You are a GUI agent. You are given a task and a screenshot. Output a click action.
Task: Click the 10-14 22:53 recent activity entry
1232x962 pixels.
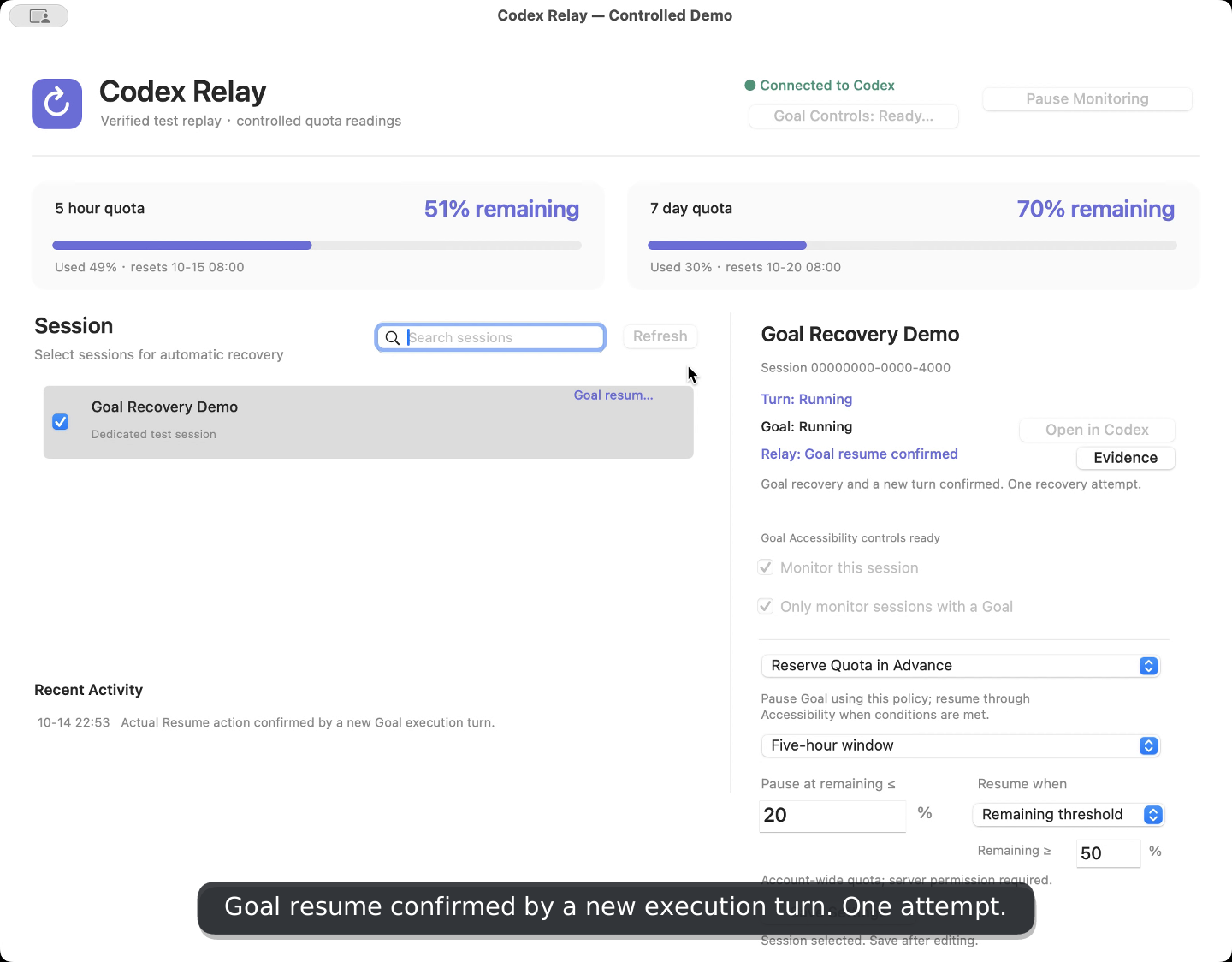pos(266,723)
